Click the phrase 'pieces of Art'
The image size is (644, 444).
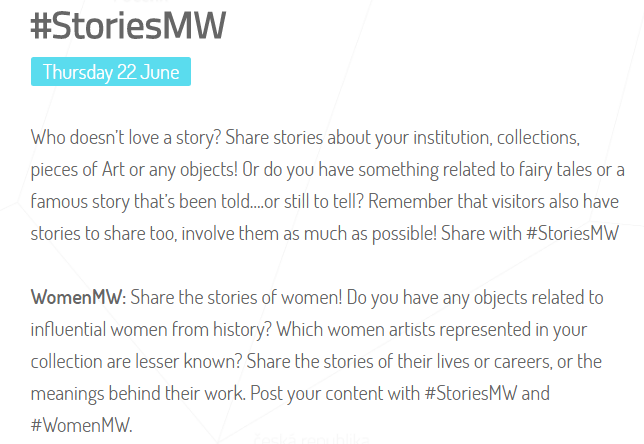point(78,169)
